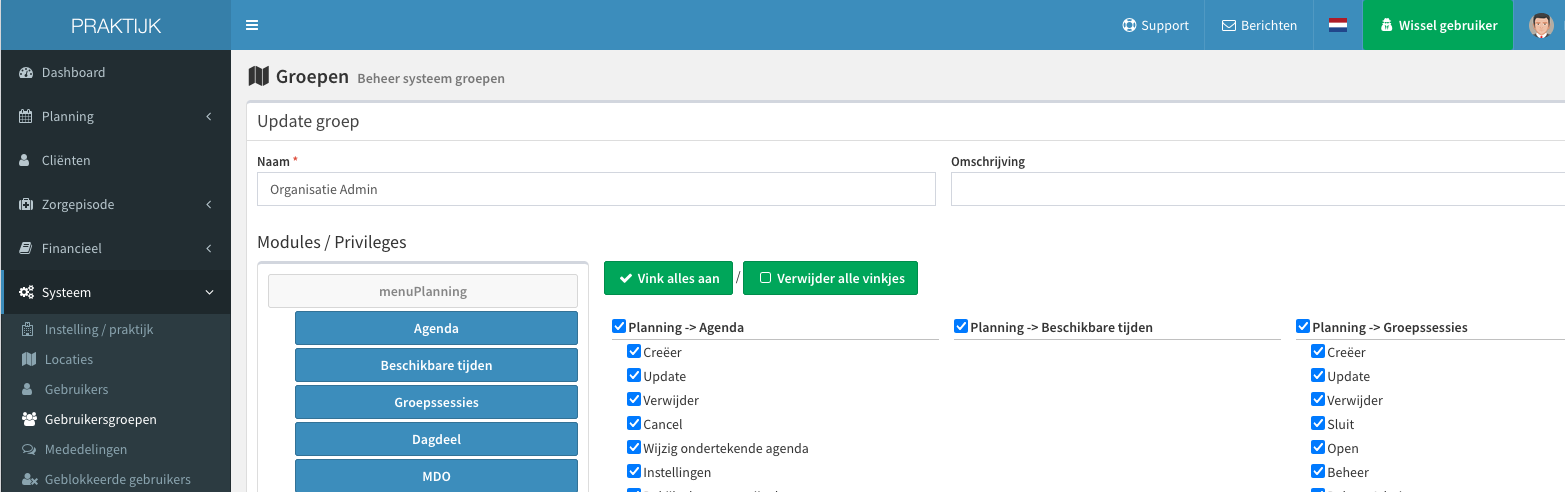Click the Gebruikersgroepen group icon
The height and width of the screenshot is (492, 1565).
(29, 419)
